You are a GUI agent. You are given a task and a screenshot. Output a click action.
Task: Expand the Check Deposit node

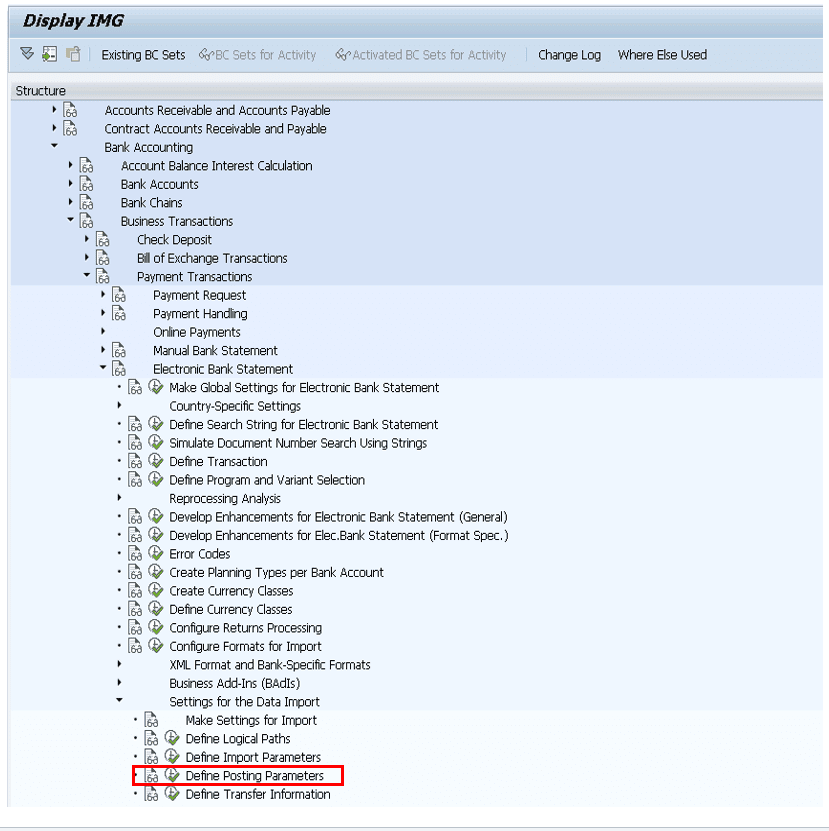click(x=87, y=239)
